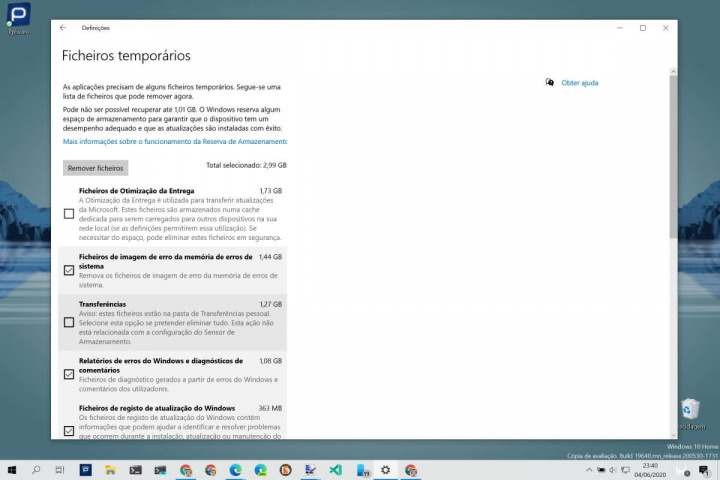Open Visual Studio Code from the taskbar

tap(336, 469)
